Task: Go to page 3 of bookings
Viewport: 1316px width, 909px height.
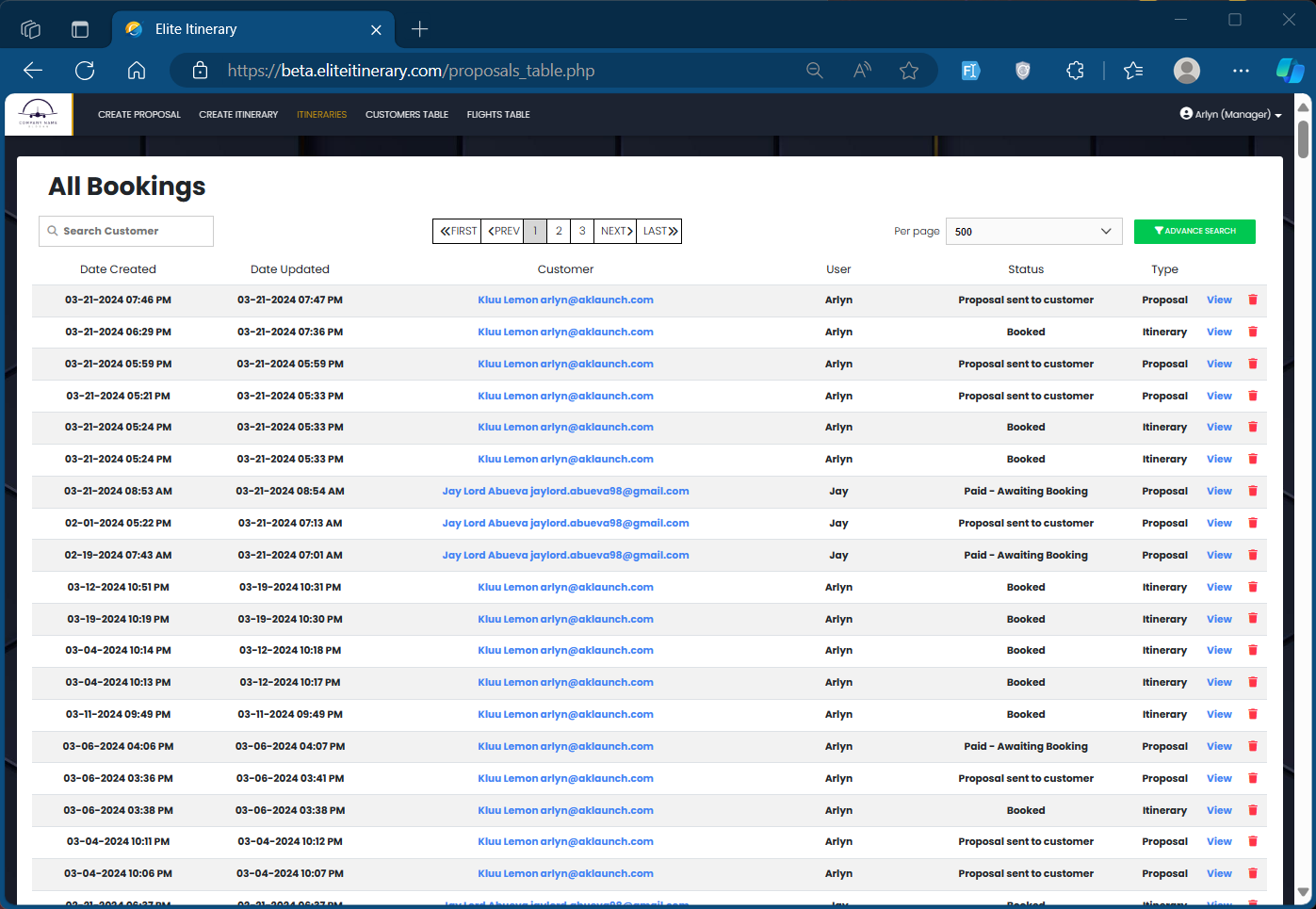Action: tap(582, 231)
